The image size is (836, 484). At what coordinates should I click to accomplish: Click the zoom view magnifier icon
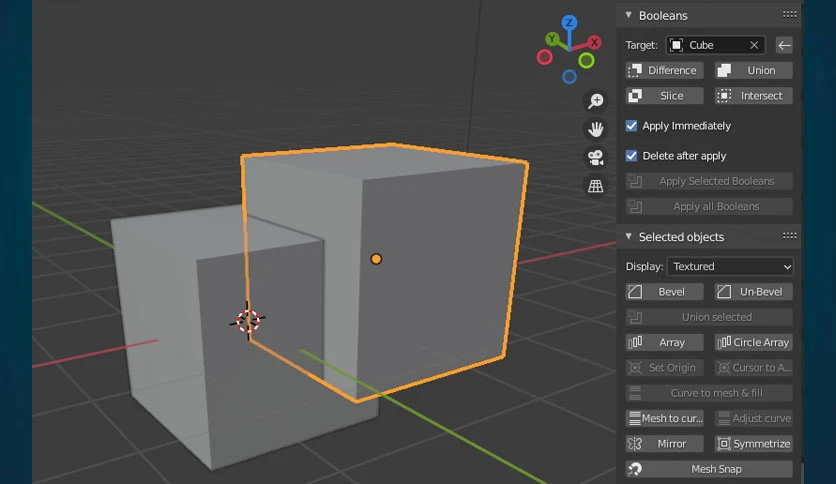pos(596,100)
